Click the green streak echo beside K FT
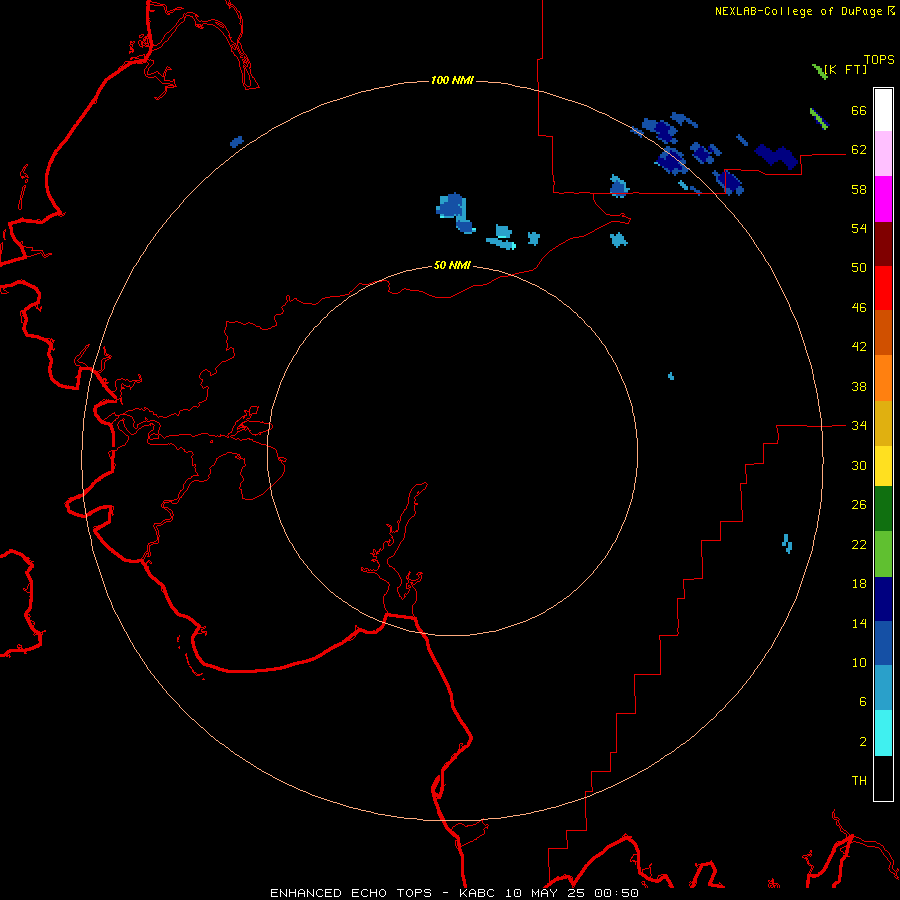Image resolution: width=900 pixels, height=900 pixels. tap(819, 71)
